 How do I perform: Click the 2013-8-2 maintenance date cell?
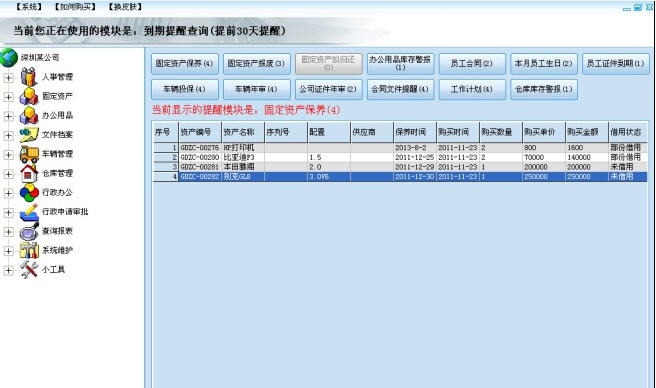[x=415, y=148]
